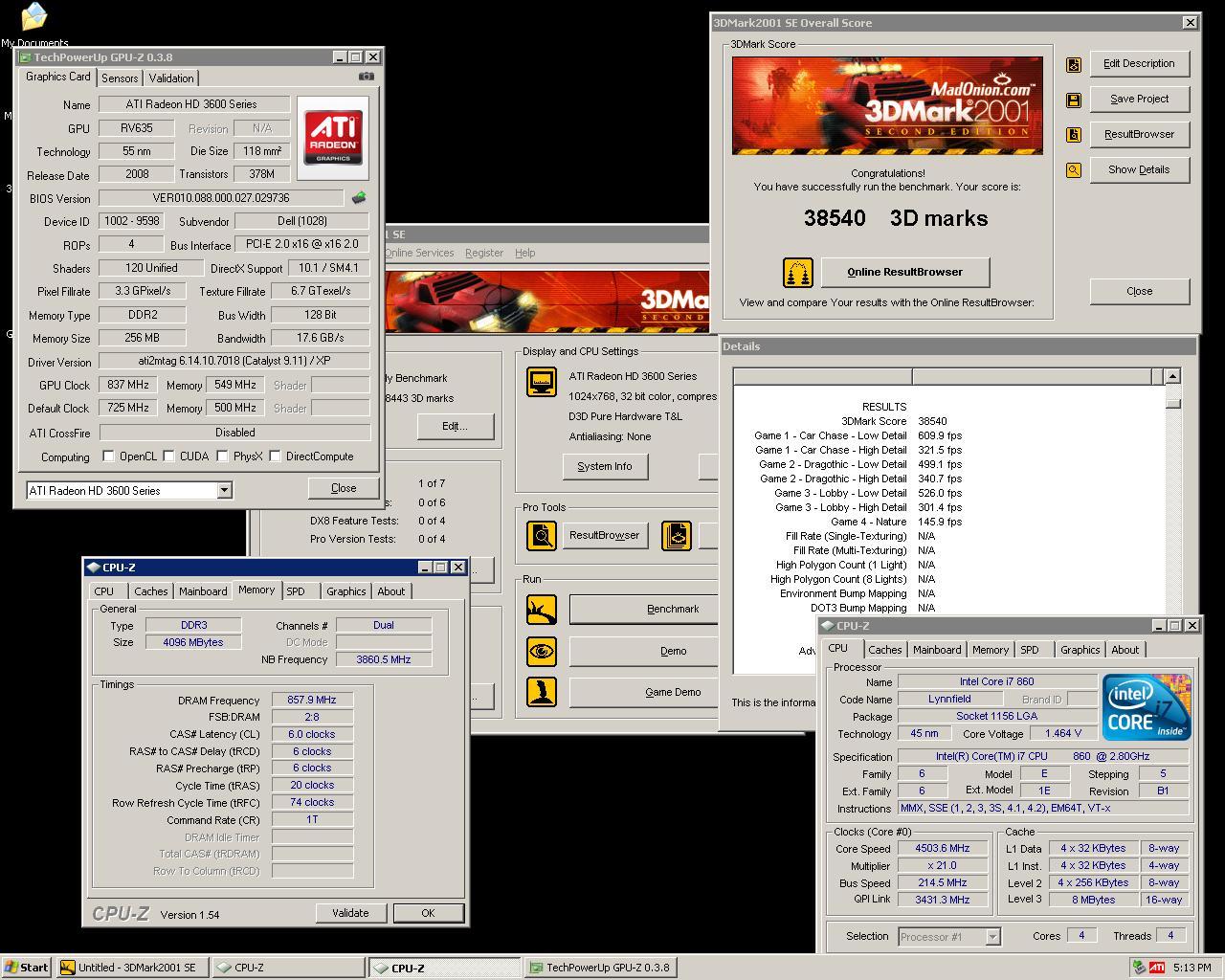Click the green system tray icon

pyautogui.click(x=1139, y=968)
